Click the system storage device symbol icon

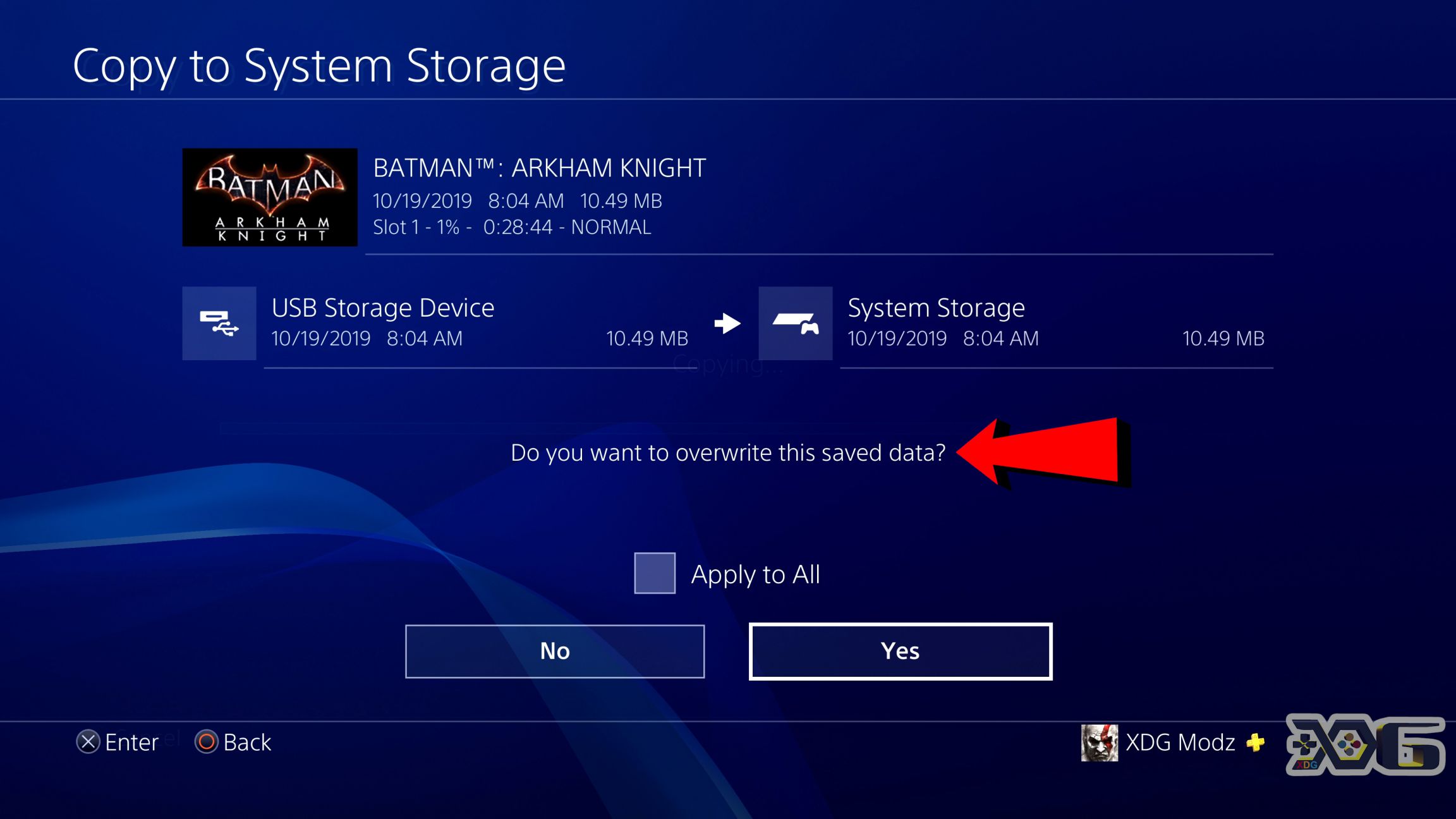pyautogui.click(x=795, y=322)
